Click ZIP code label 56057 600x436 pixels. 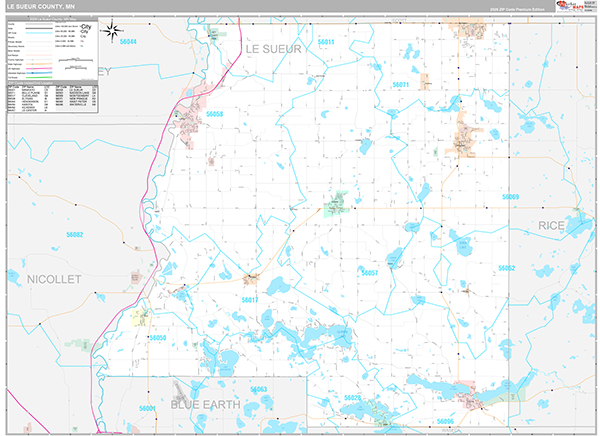pos(370,273)
